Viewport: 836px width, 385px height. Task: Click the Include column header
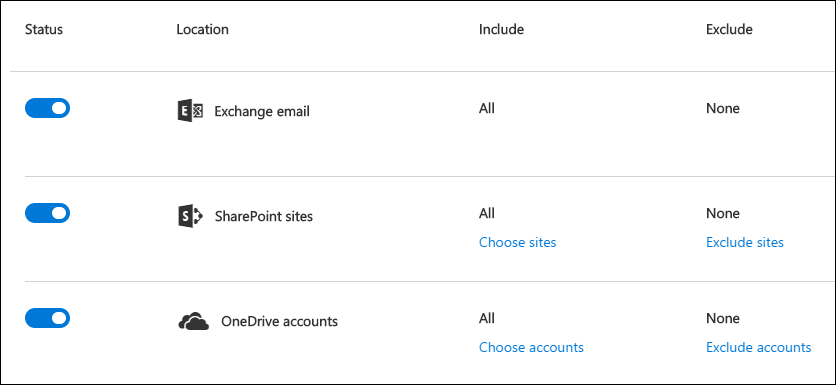point(501,29)
